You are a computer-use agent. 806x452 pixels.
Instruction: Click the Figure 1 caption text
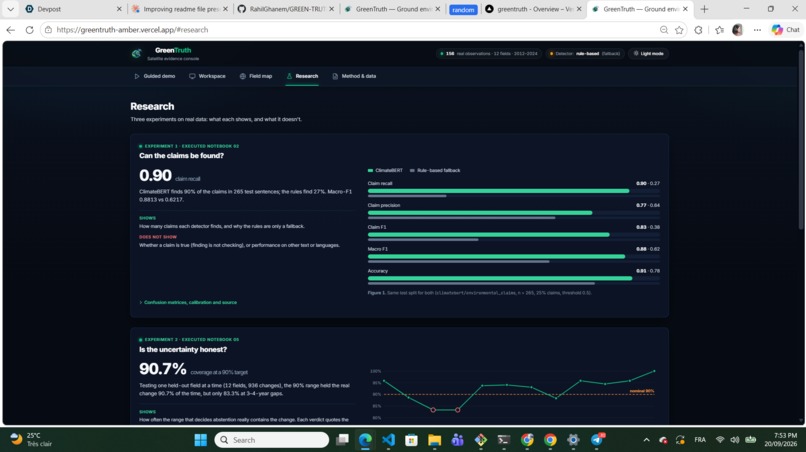pos(480,293)
